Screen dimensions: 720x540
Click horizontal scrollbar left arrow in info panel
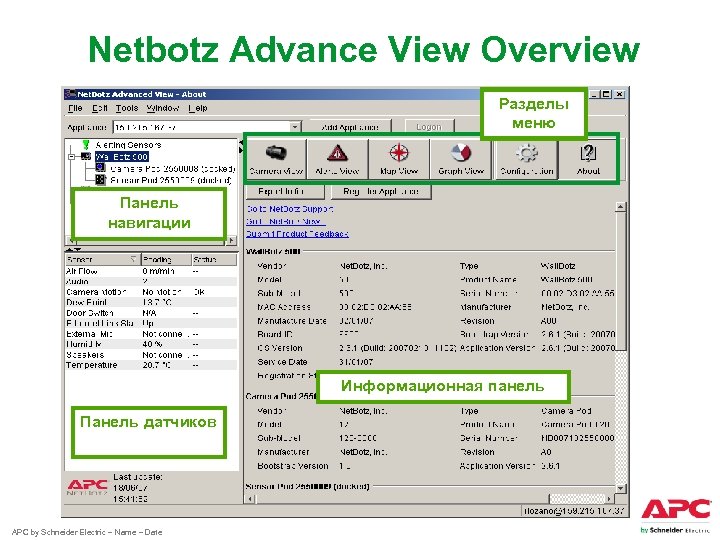tap(250, 498)
